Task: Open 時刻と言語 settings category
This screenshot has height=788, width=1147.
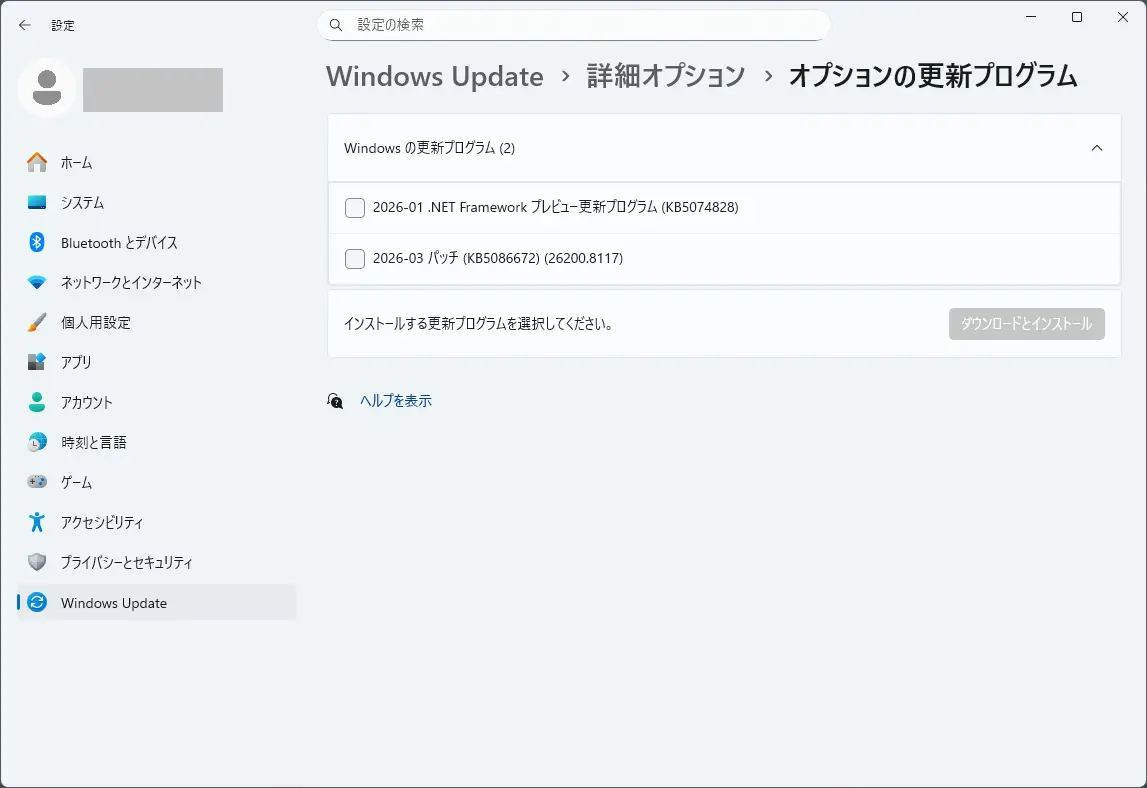Action: pyautogui.click(x=93, y=442)
